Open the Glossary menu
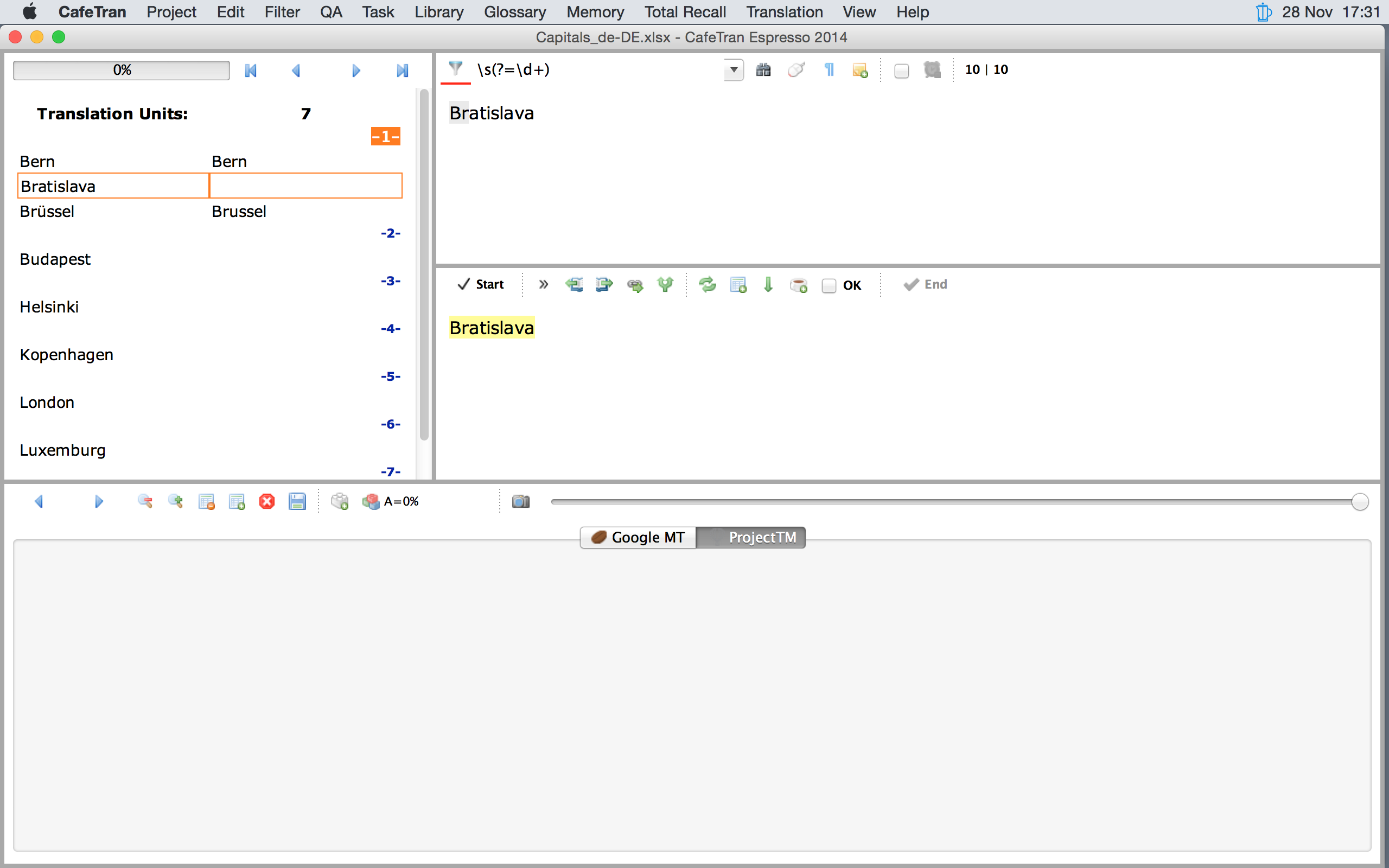This screenshot has height=868, width=1389. coord(514,12)
